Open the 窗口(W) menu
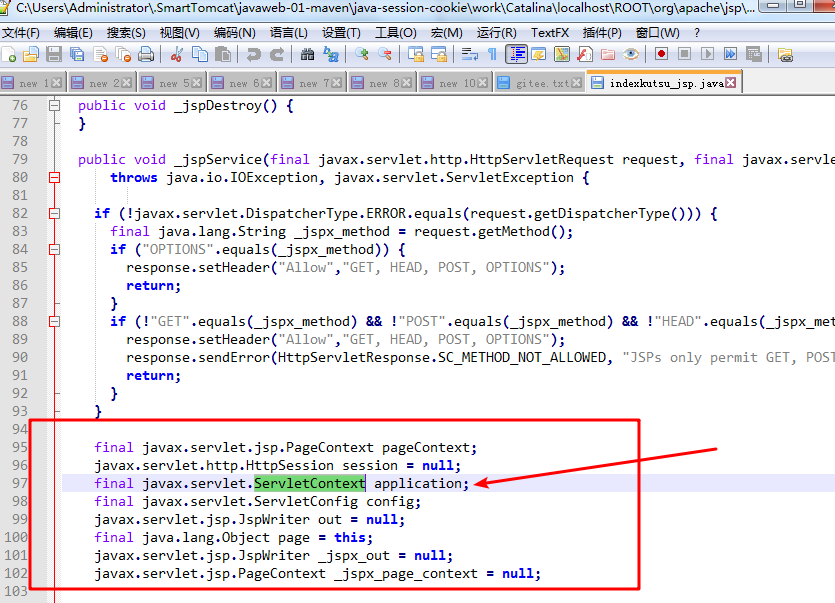 (x=657, y=33)
